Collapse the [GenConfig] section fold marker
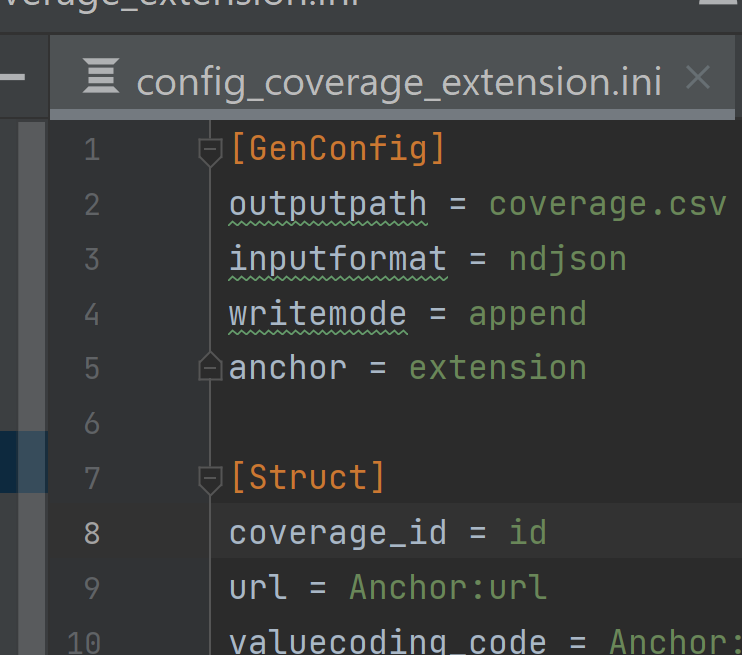The width and height of the screenshot is (742, 655). pyautogui.click(x=210, y=152)
